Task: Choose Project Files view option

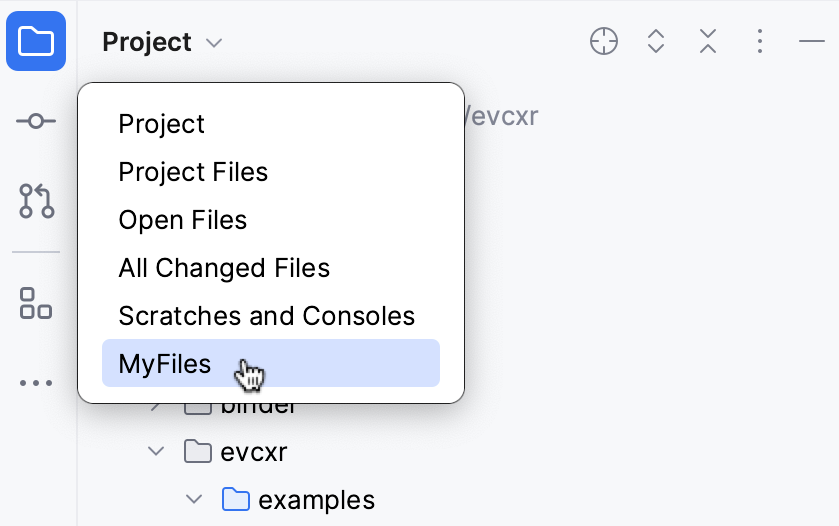Action: [x=193, y=172]
